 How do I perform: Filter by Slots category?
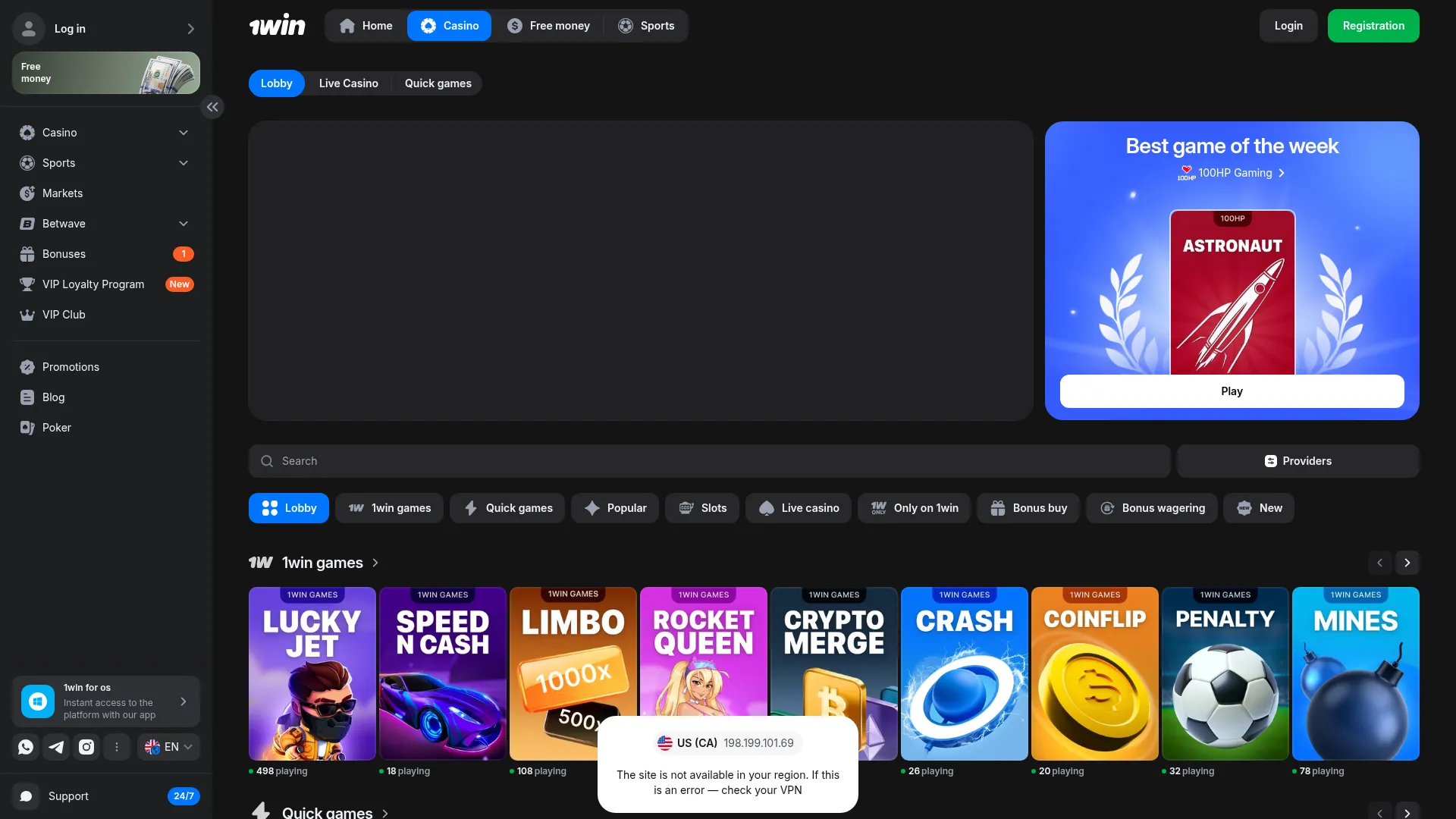[702, 508]
